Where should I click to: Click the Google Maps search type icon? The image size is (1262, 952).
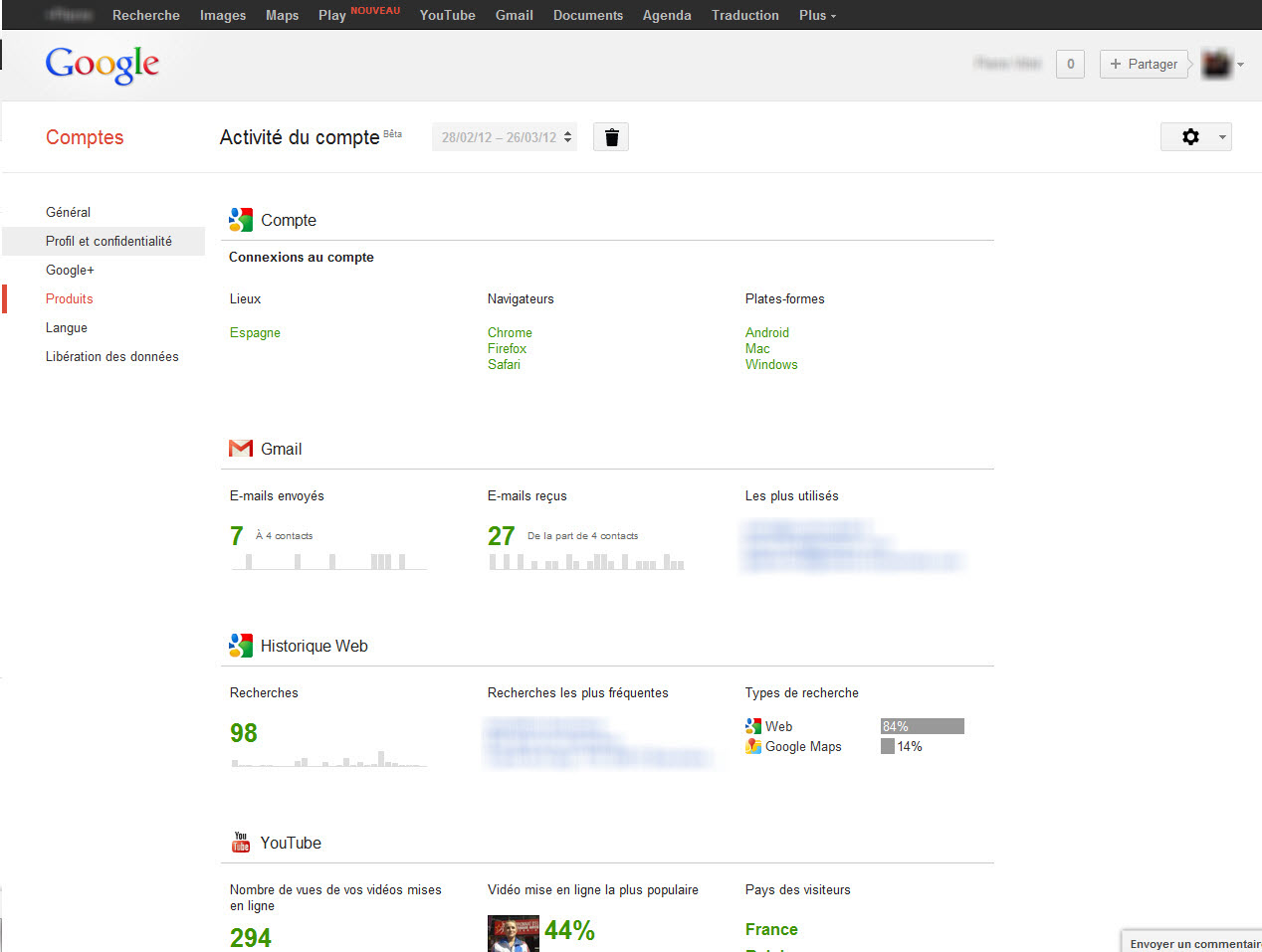click(x=753, y=746)
